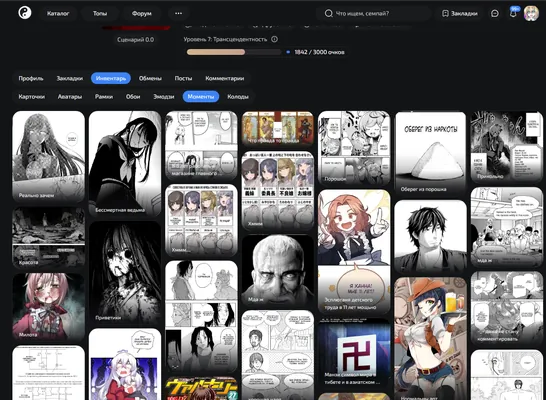Open the 'комментировать' manga page moment
The height and width of the screenshot is (400, 546).
pos(507,308)
